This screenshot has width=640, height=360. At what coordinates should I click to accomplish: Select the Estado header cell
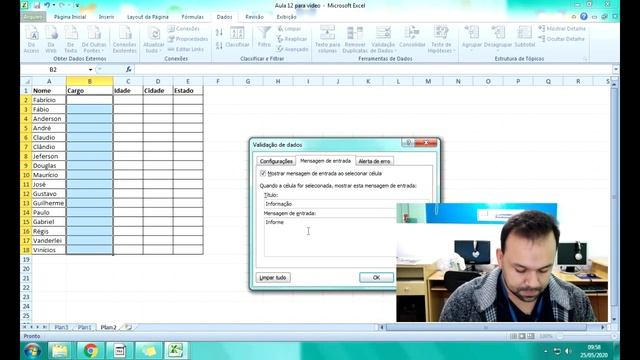tap(188, 91)
